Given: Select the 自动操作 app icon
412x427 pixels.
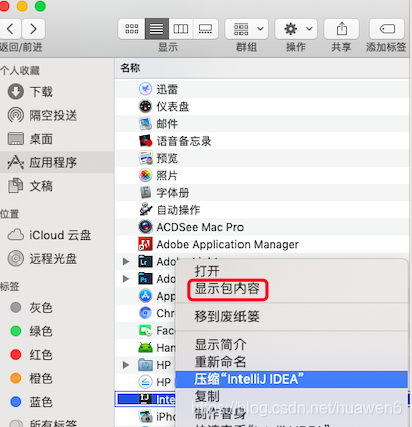Looking at the screenshot, I should point(145,210).
